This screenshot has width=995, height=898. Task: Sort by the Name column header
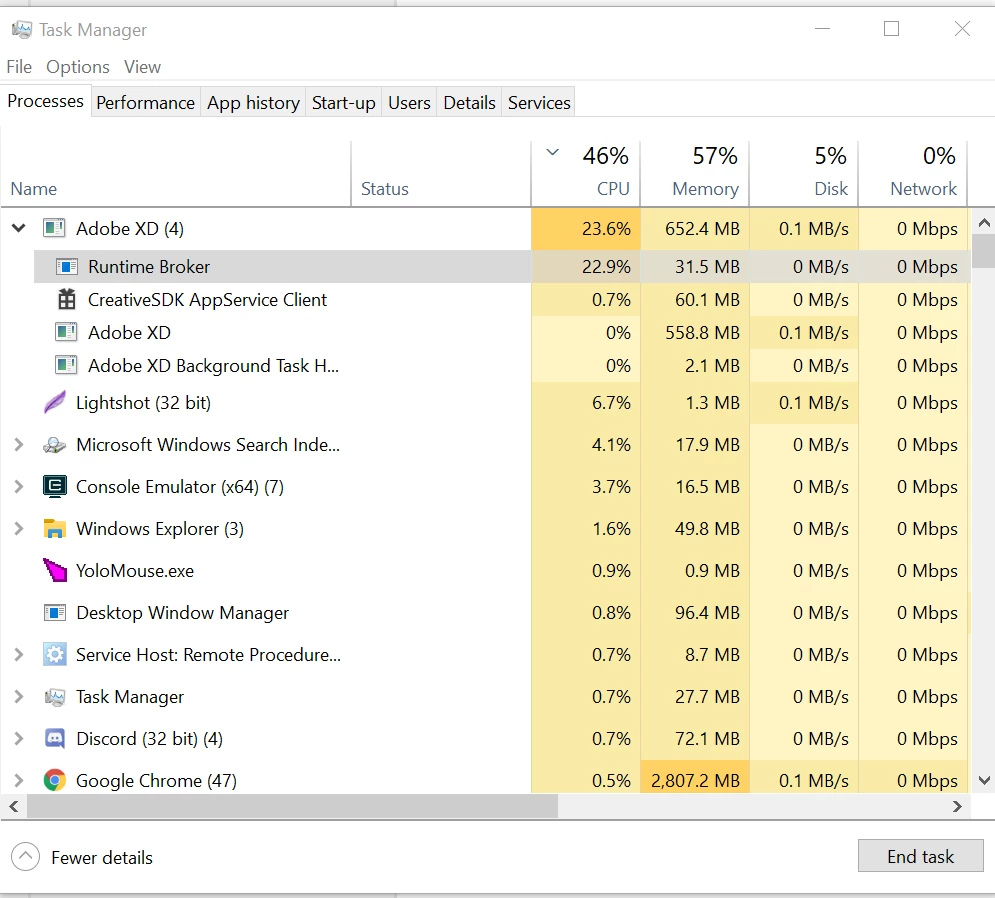tap(175, 173)
